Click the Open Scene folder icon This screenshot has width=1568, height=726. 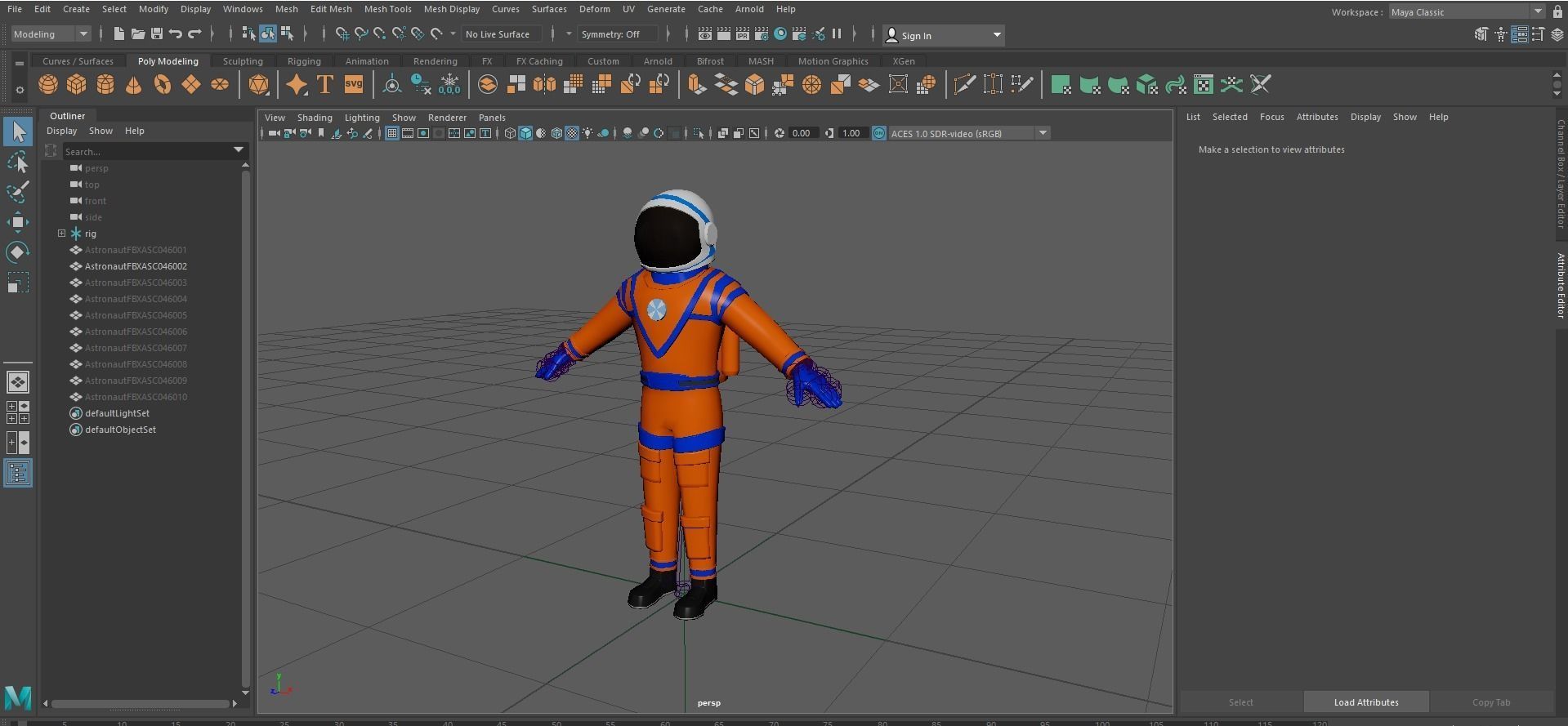pyautogui.click(x=138, y=33)
